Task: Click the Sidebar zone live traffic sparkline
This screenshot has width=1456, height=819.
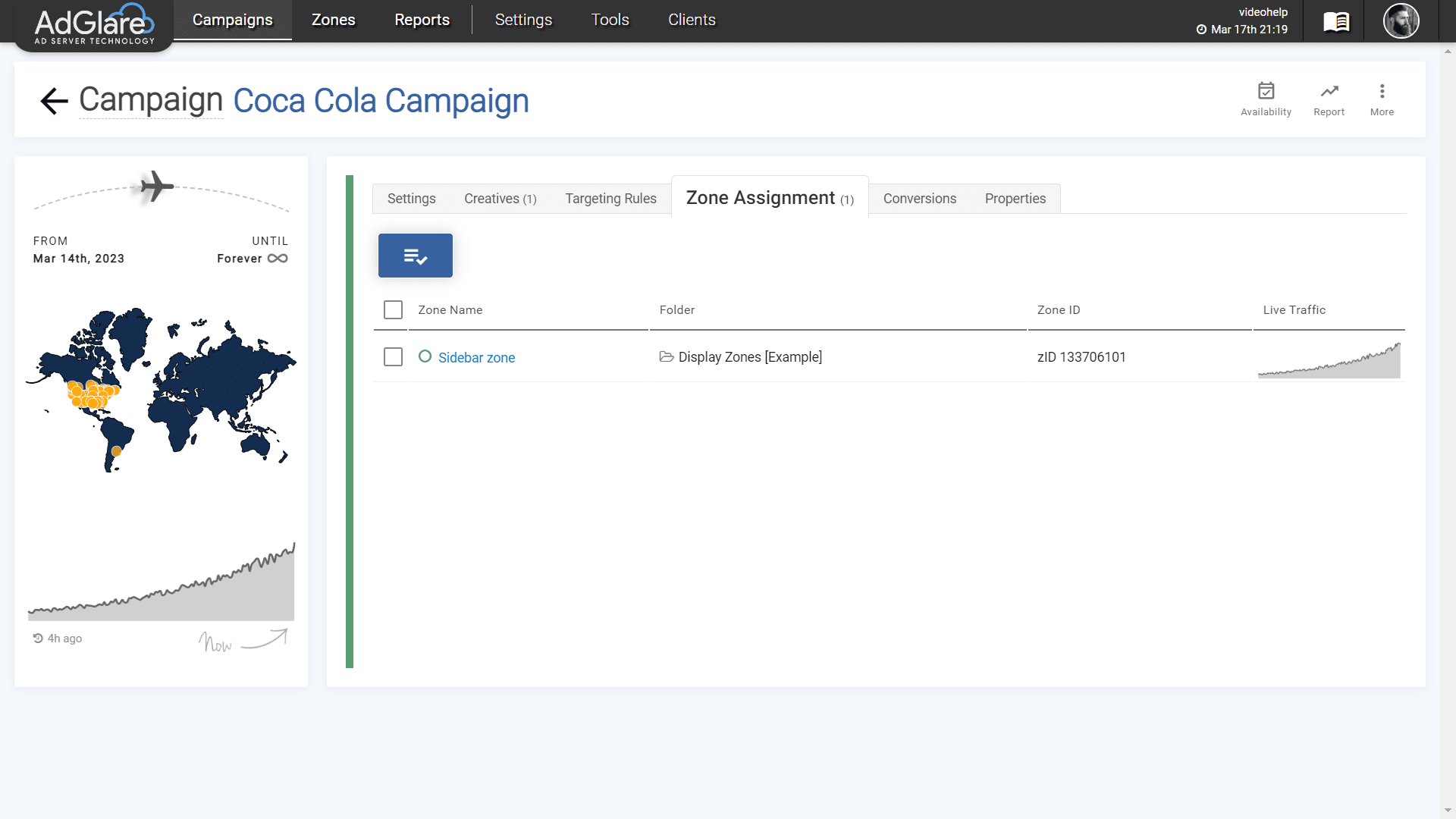Action: click(1329, 360)
